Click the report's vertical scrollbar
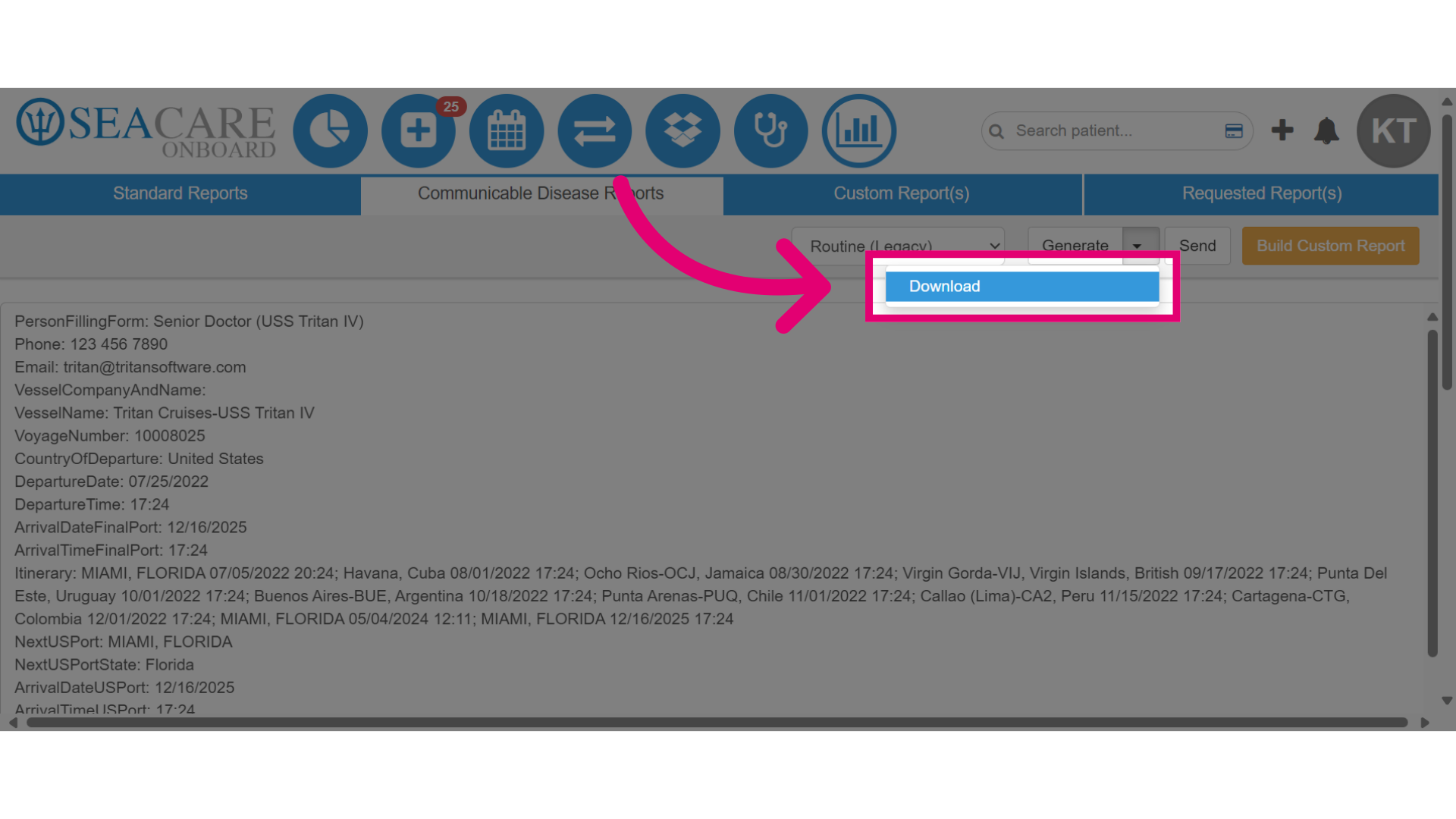Viewport: 1456px width, 819px height. [1432, 493]
